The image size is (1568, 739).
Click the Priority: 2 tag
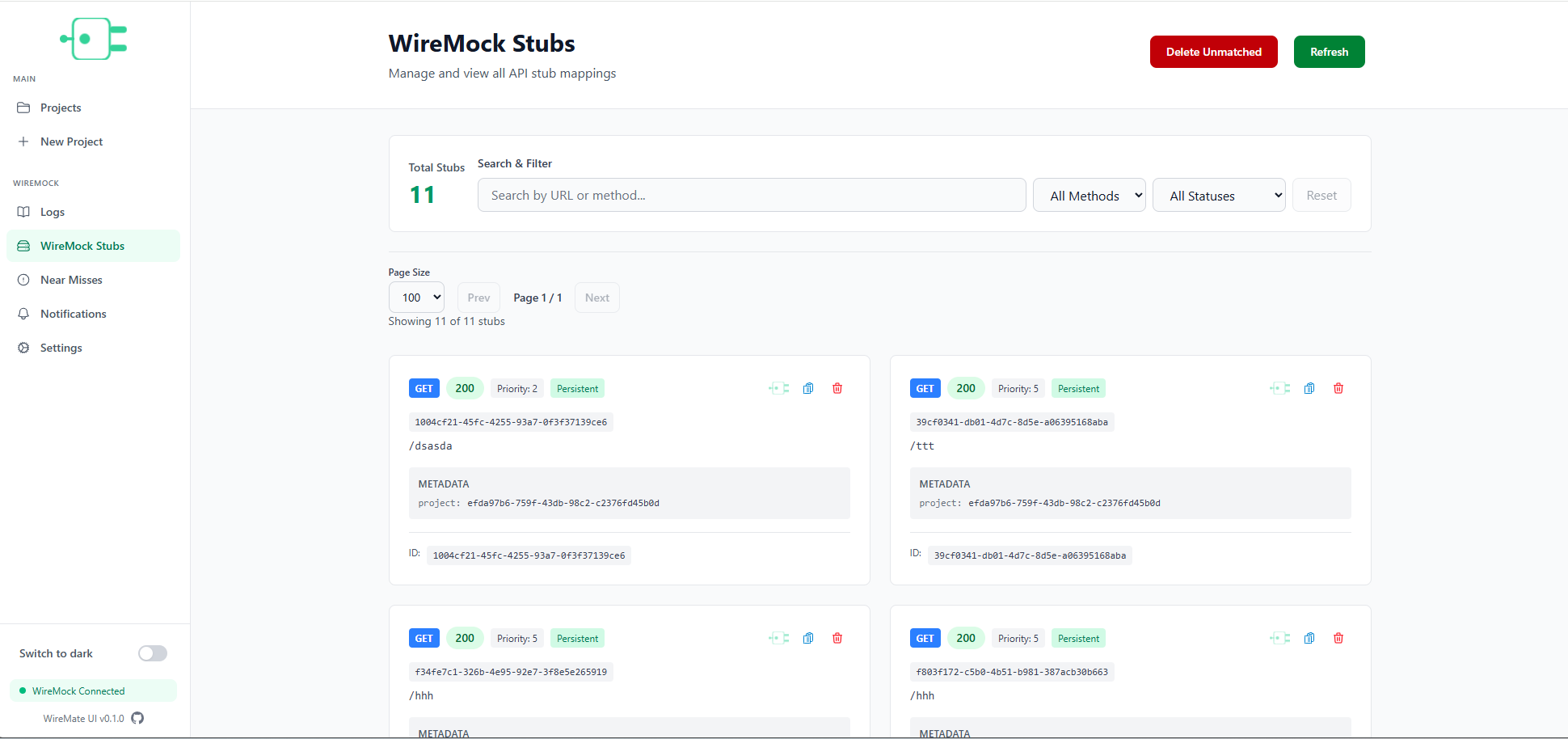click(517, 388)
